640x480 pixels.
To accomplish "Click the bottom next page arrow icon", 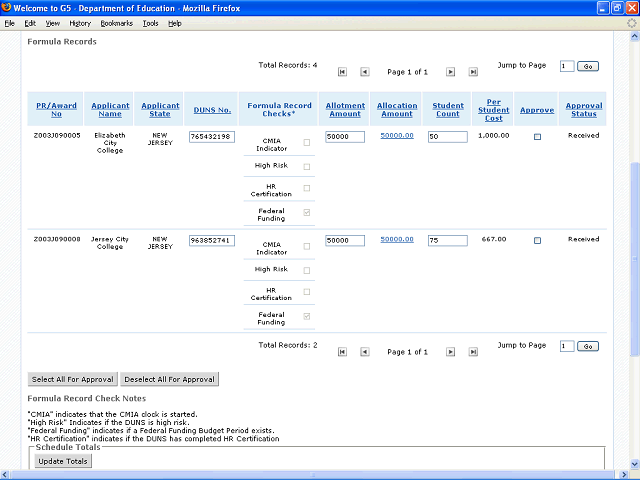I will 450,352.
